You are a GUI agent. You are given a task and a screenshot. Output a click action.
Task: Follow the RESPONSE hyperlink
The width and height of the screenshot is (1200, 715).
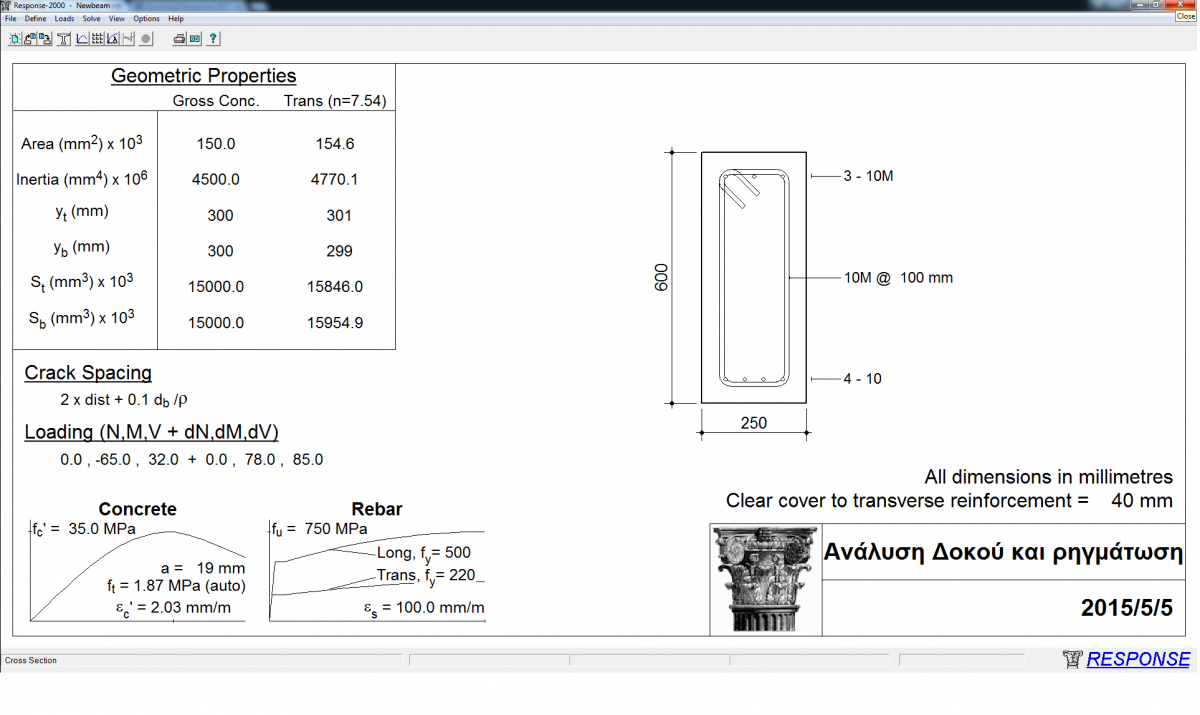pyautogui.click(x=1138, y=660)
